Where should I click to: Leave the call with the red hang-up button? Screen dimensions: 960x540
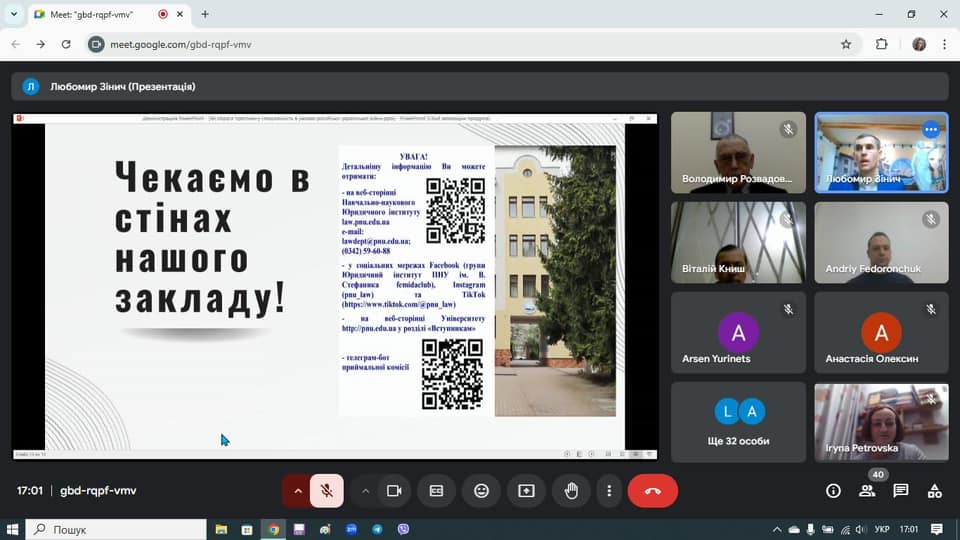coord(653,491)
